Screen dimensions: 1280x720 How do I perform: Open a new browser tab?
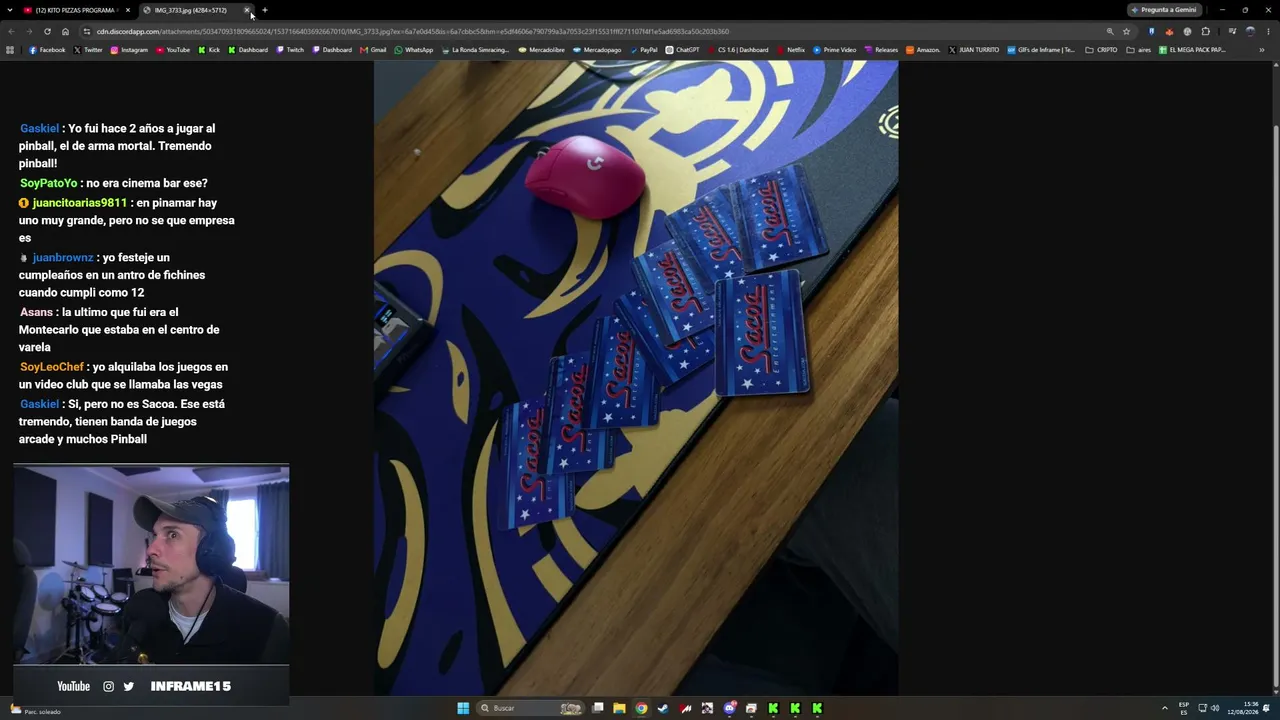pyautogui.click(x=265, y=10)
